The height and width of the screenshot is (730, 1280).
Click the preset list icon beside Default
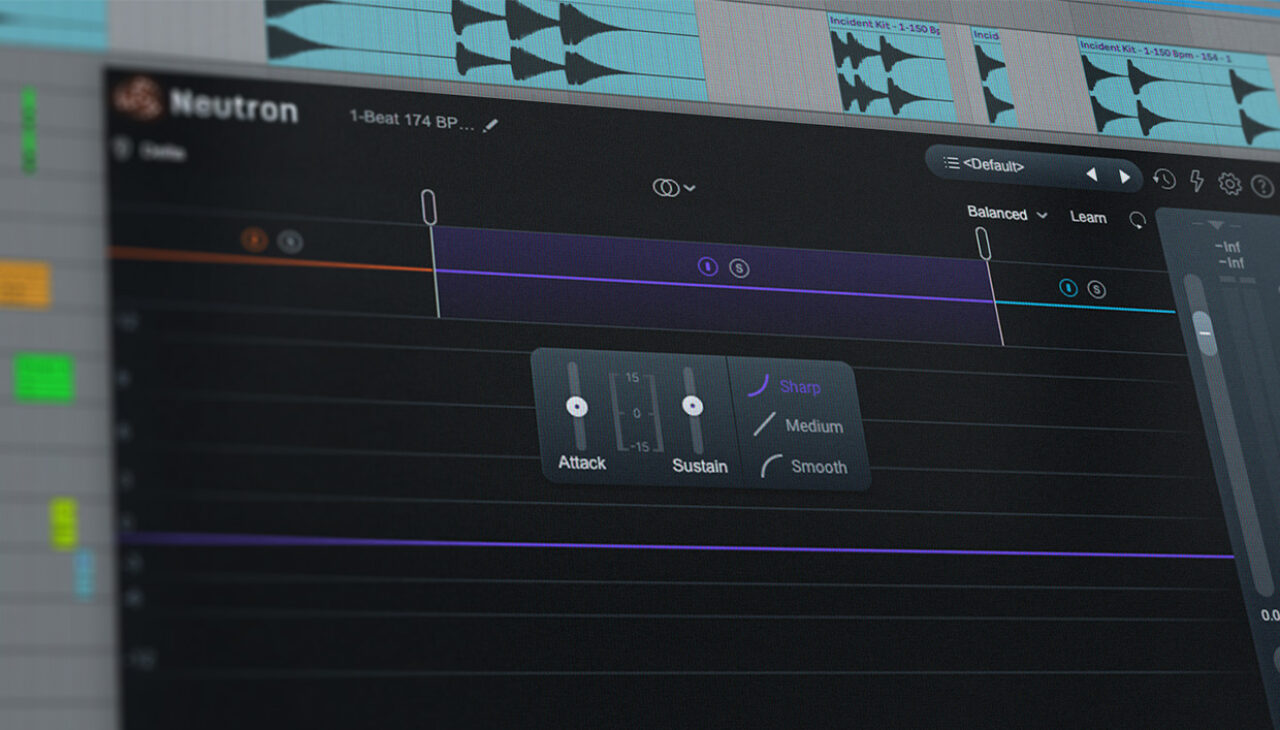(952, 165)
